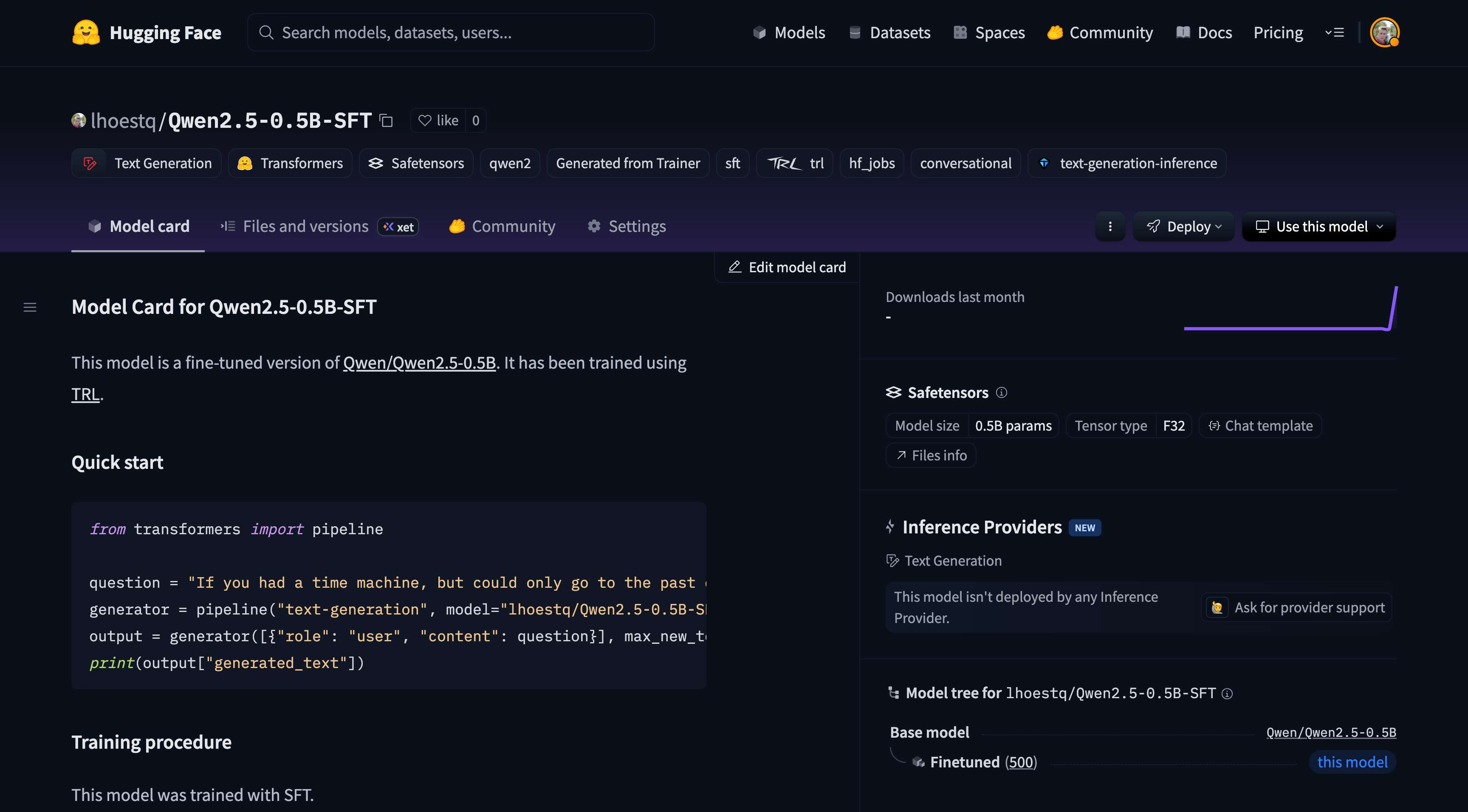Click the Model tree info icon
1468x812 pixels.
coord(1228,694)
